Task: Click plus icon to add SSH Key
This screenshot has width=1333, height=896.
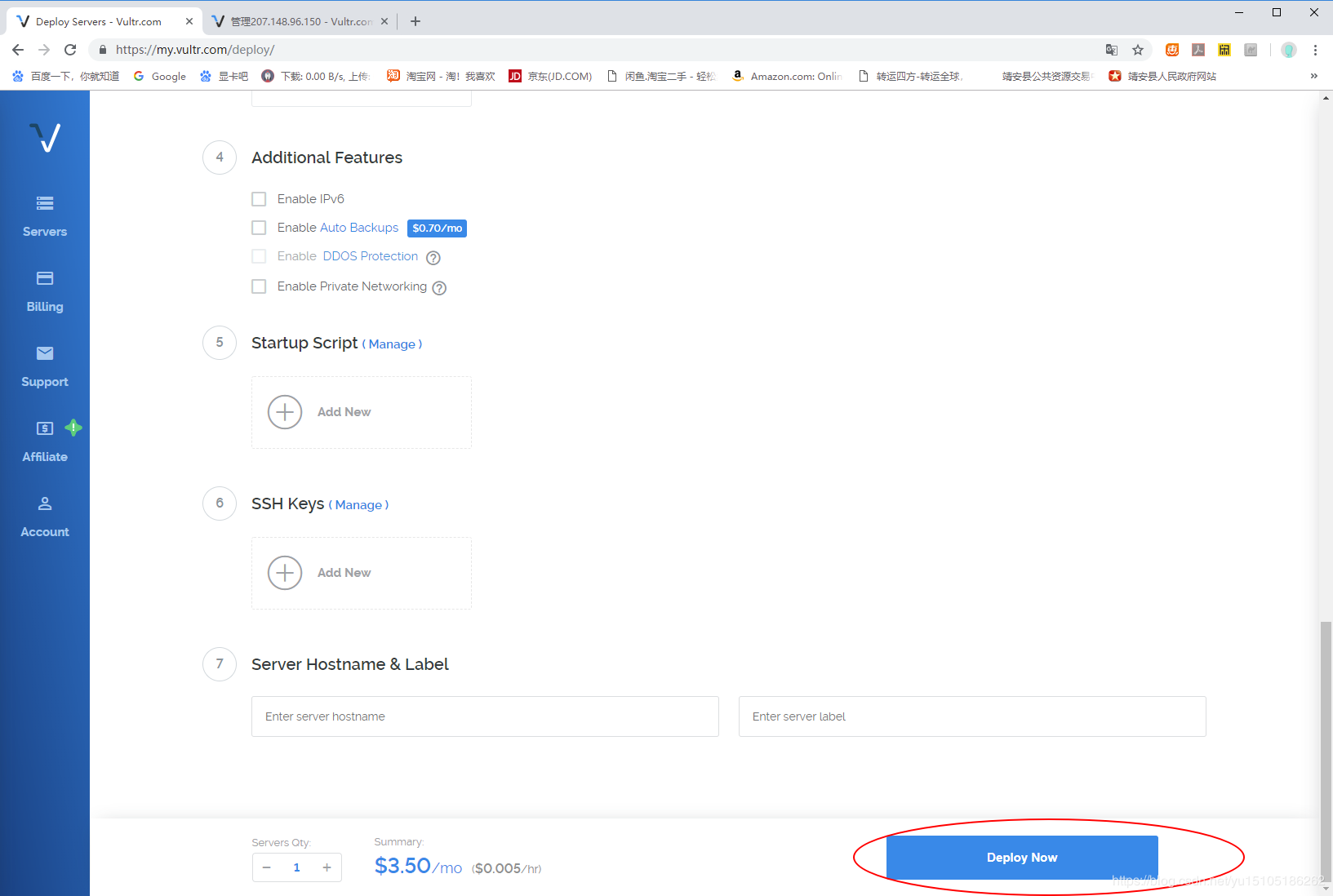Action: coord(285,573)
